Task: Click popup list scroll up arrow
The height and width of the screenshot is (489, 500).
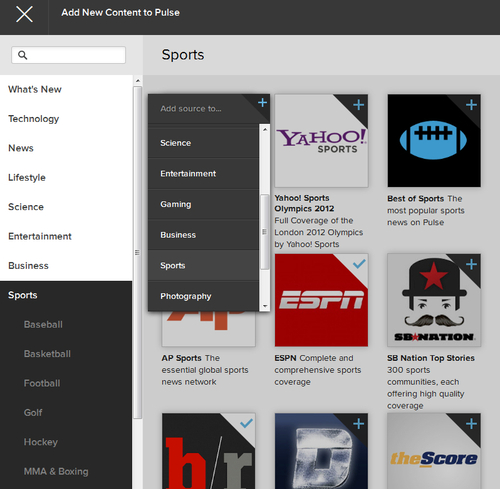Action: point(265,129)
